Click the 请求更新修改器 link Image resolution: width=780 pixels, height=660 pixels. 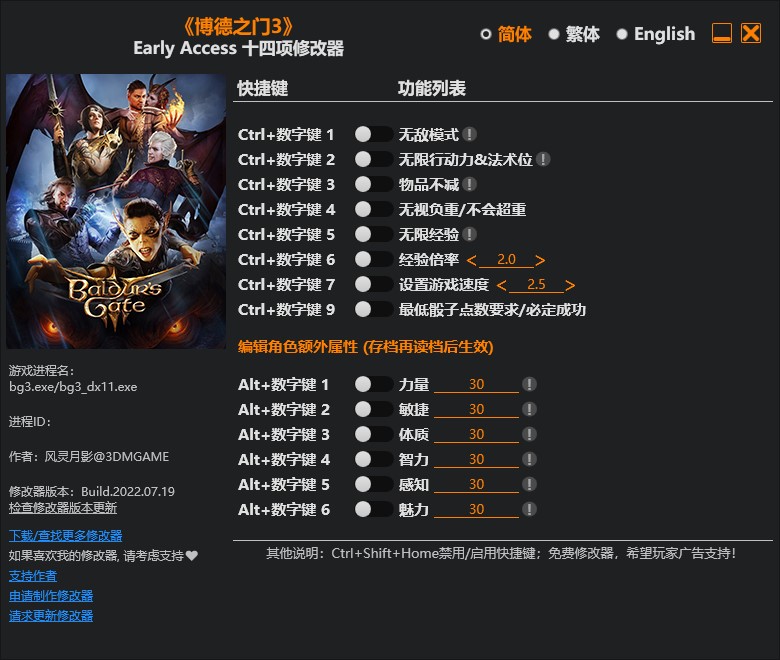pyautogui.click(x=51, y=616)
